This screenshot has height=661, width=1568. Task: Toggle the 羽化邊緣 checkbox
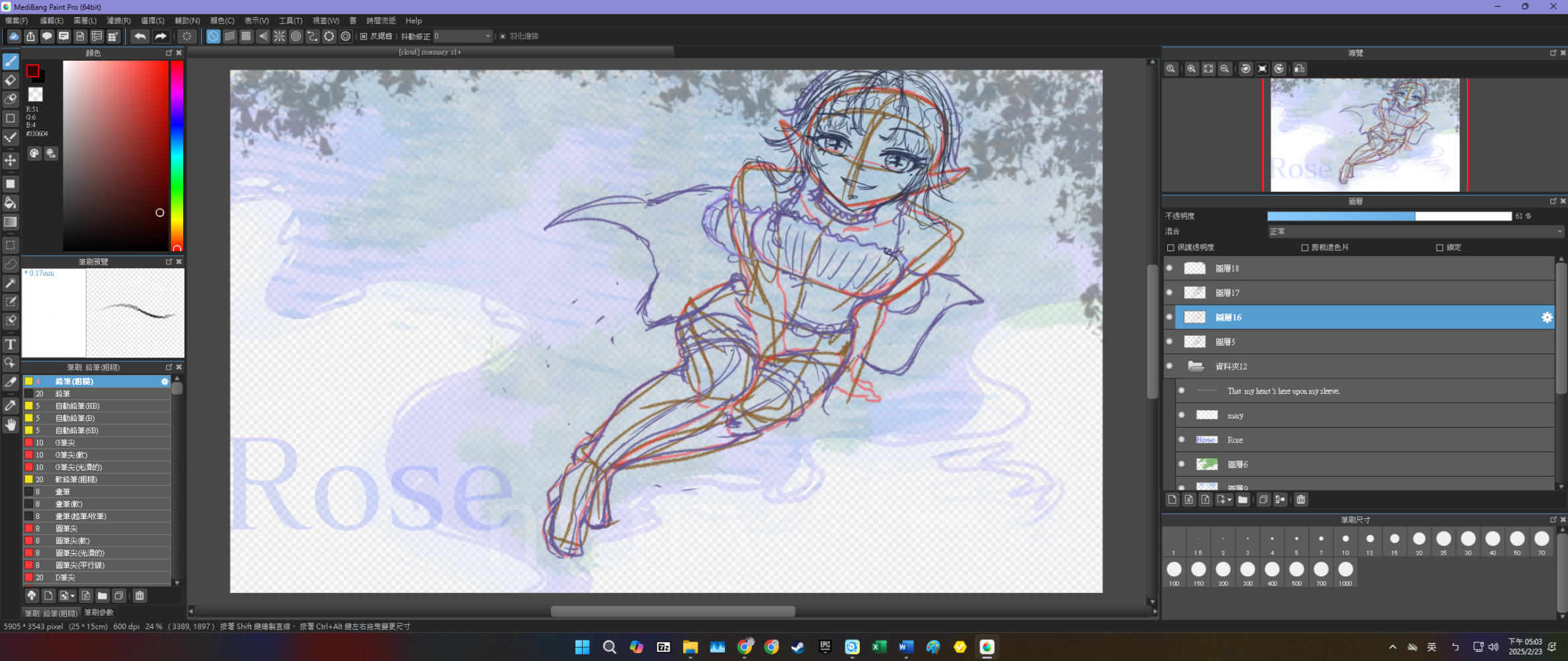[x=503, y=36]
